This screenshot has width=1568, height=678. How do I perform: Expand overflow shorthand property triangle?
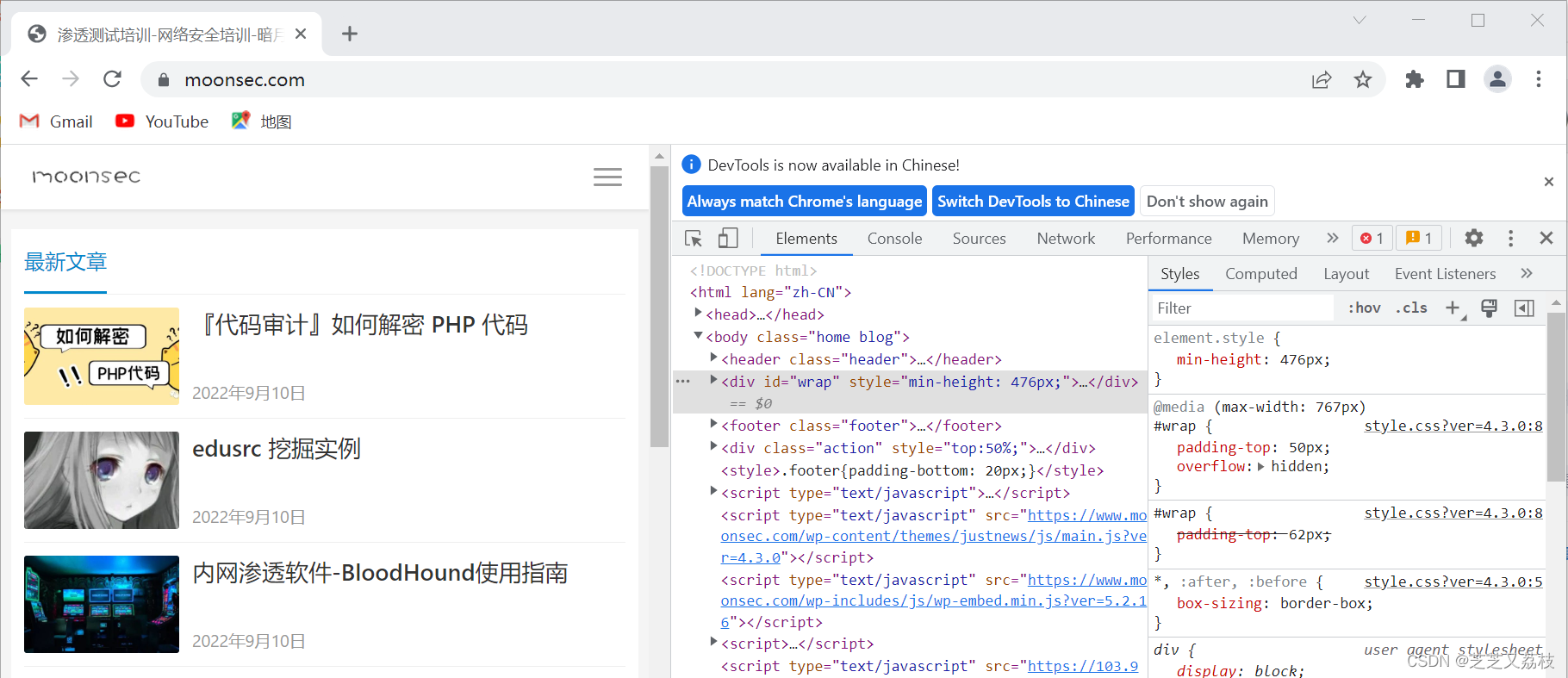[1261, 467]
